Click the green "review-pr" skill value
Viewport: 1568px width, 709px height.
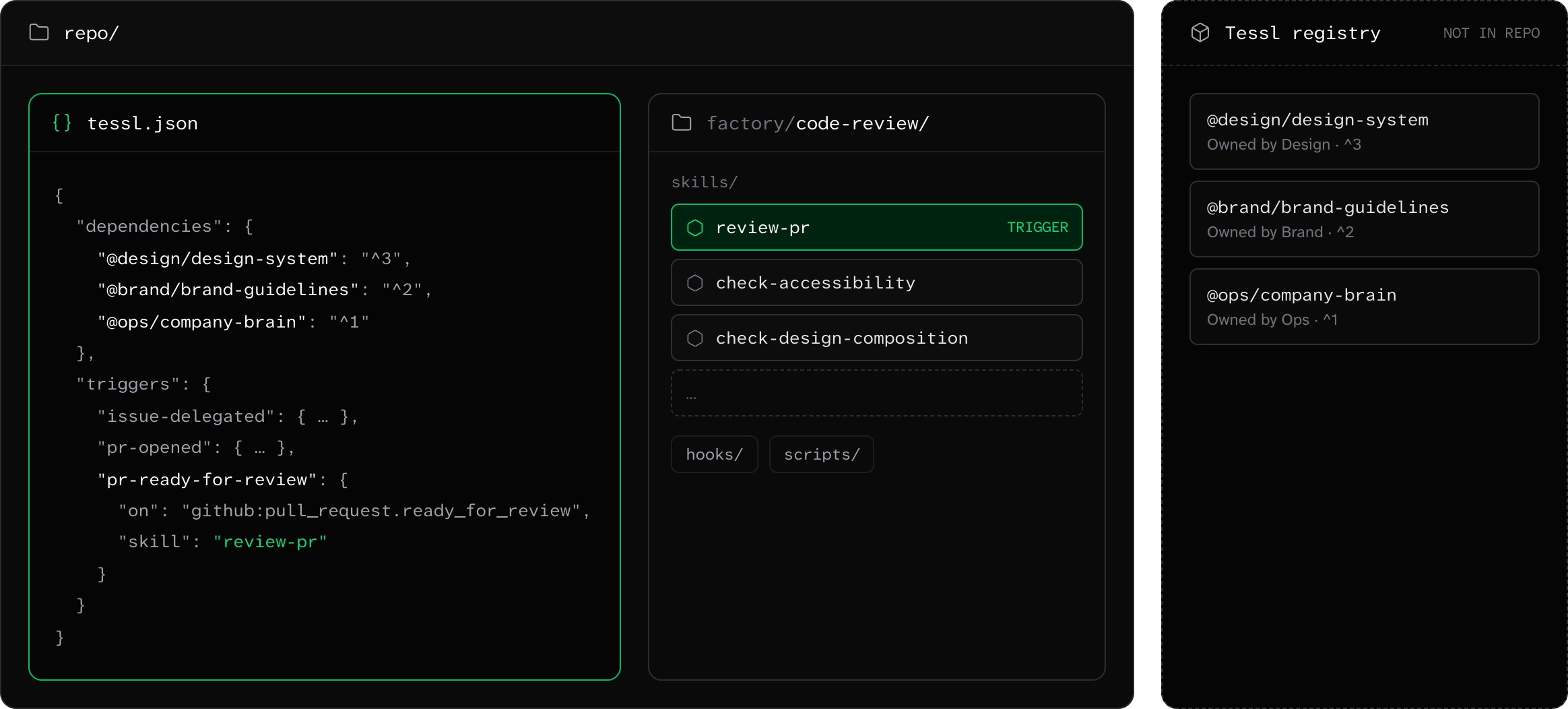click(x=270, y=542)
